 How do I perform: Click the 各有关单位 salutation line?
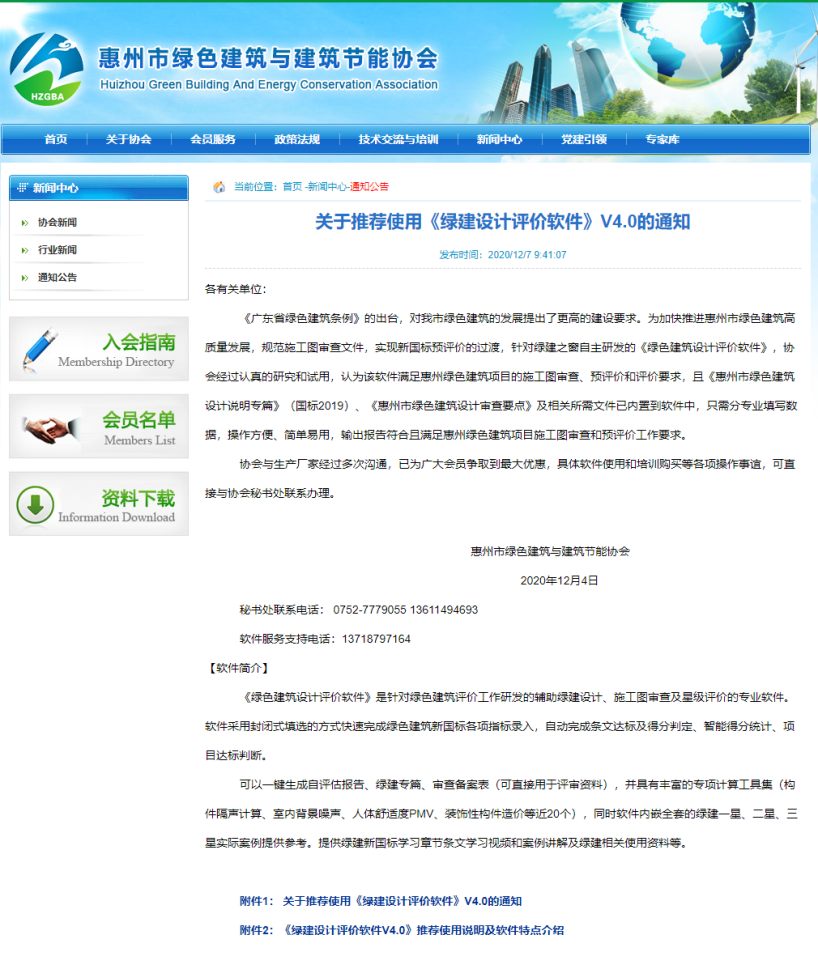point(235,289)
